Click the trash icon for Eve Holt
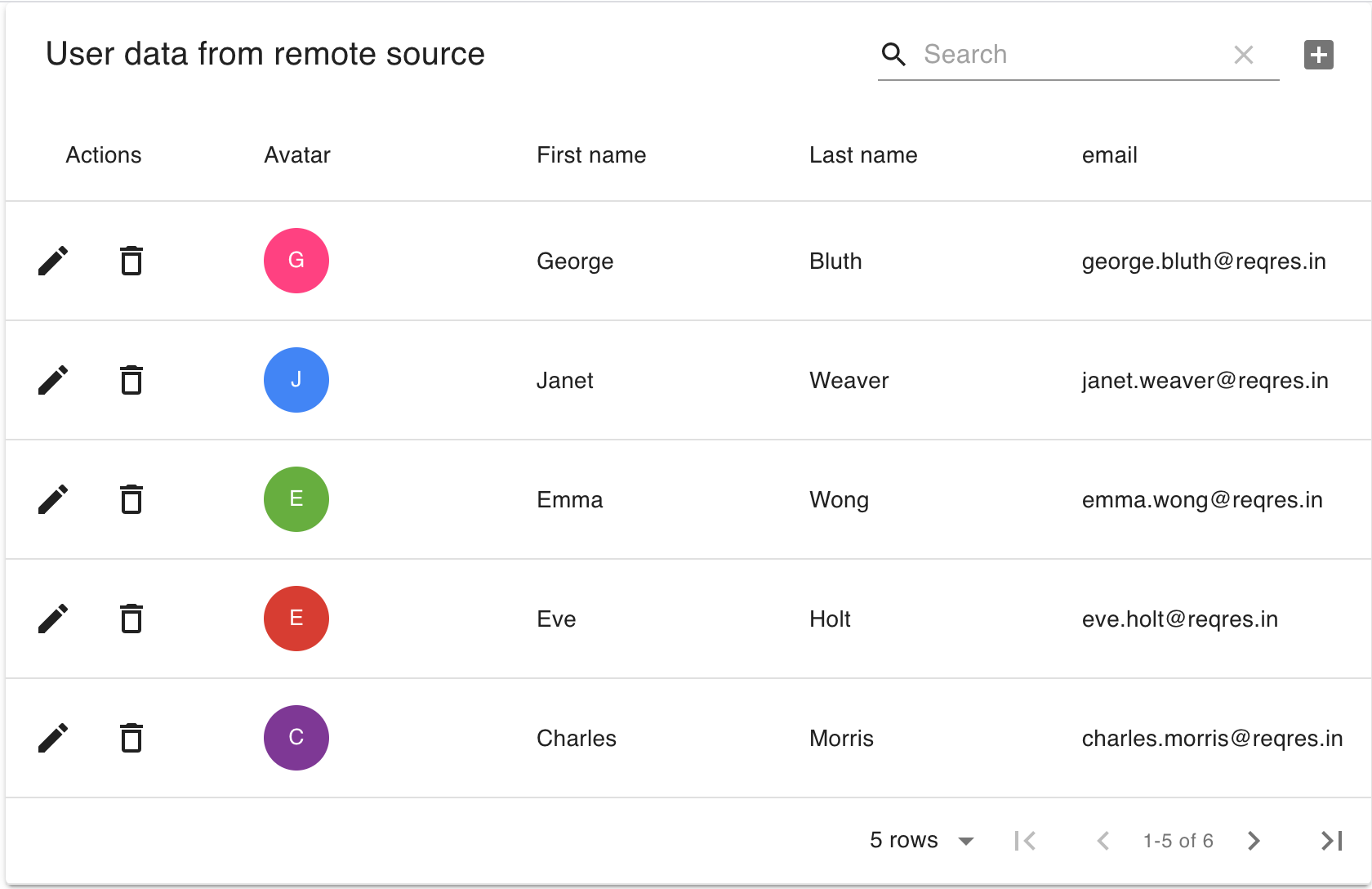The image size is (1372, 889). coord(131,619)
